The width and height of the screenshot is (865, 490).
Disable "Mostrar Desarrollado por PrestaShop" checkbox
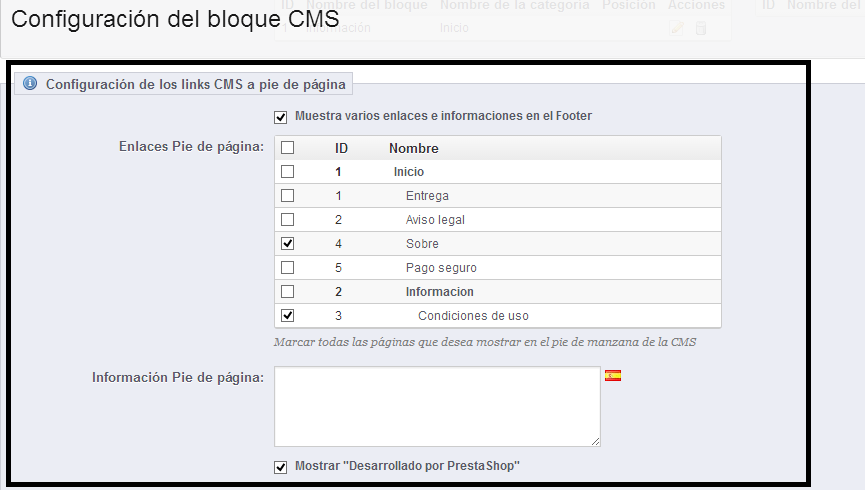click(281, 466)
